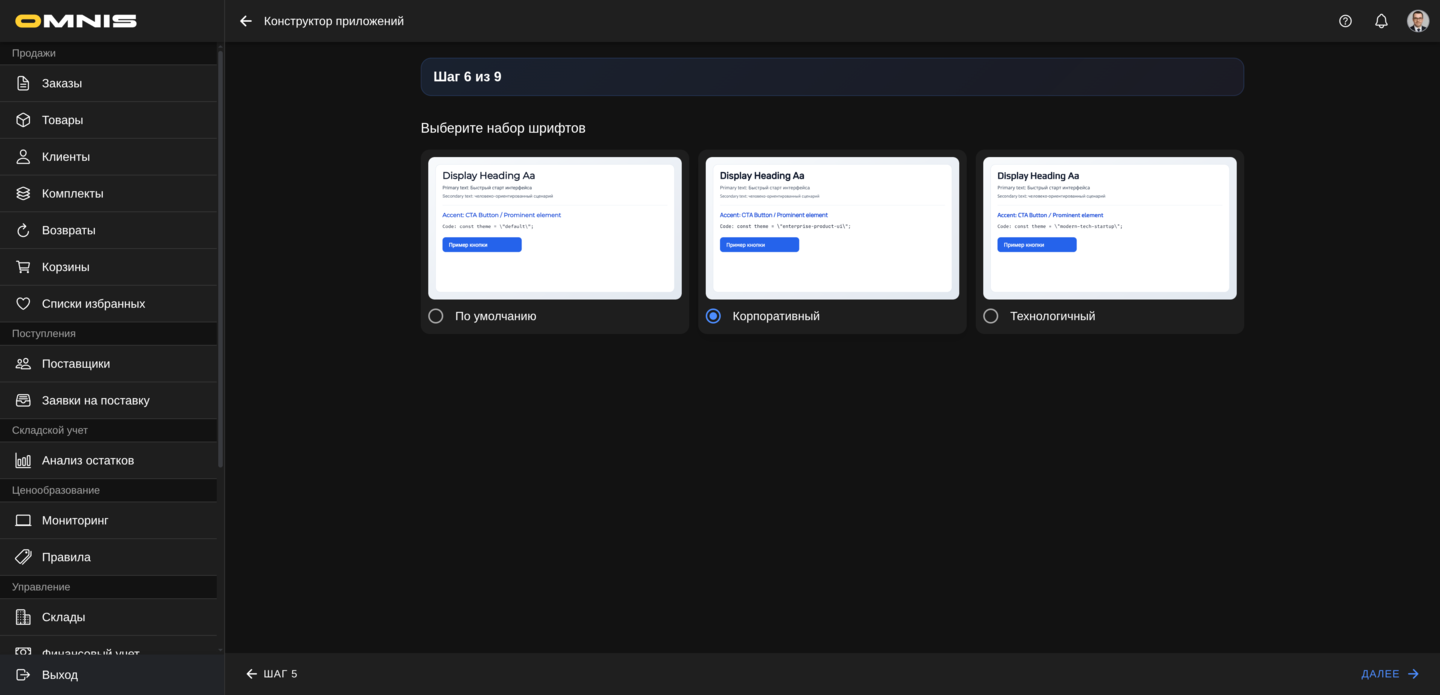Select the Корпоративный radio button

713,316
